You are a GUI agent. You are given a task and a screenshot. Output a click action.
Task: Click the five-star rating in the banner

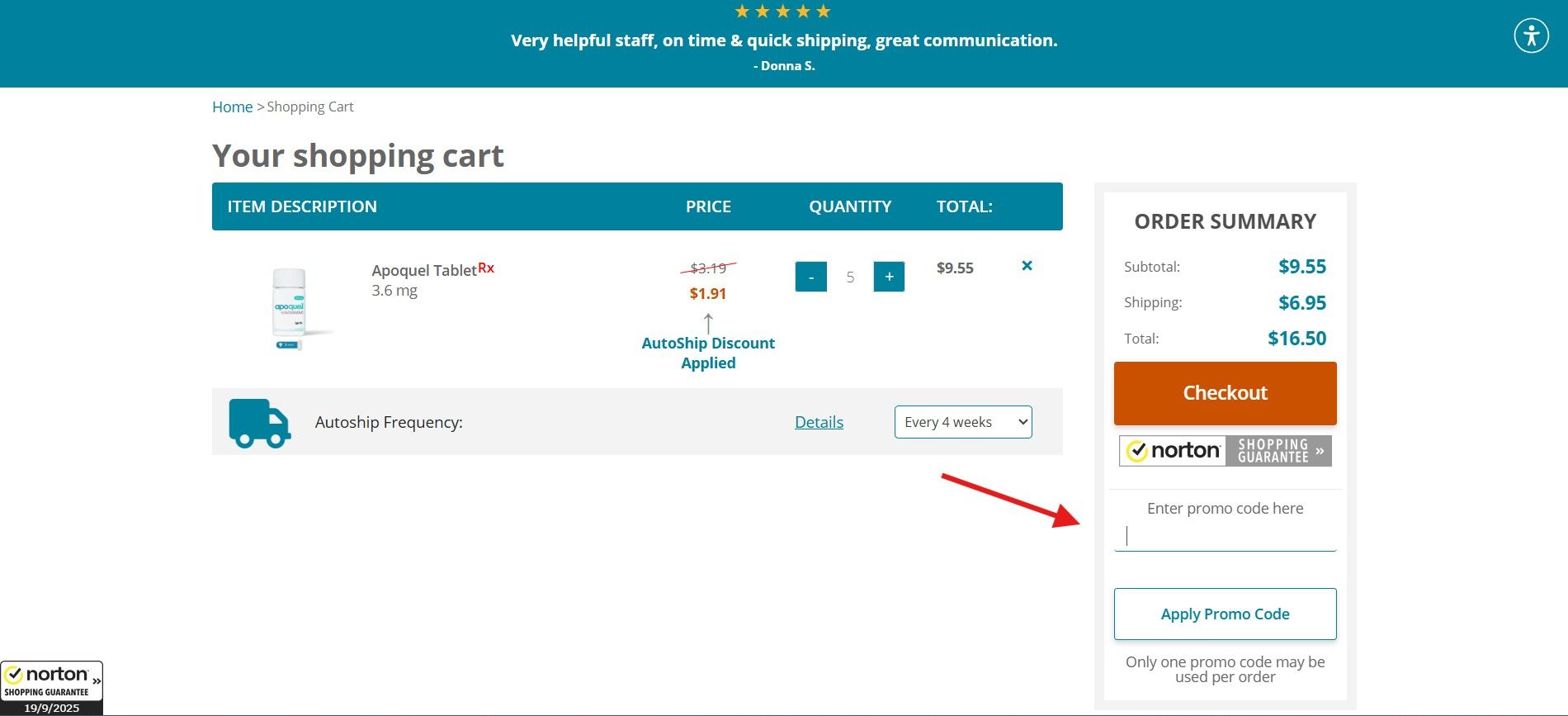point(782,12)
